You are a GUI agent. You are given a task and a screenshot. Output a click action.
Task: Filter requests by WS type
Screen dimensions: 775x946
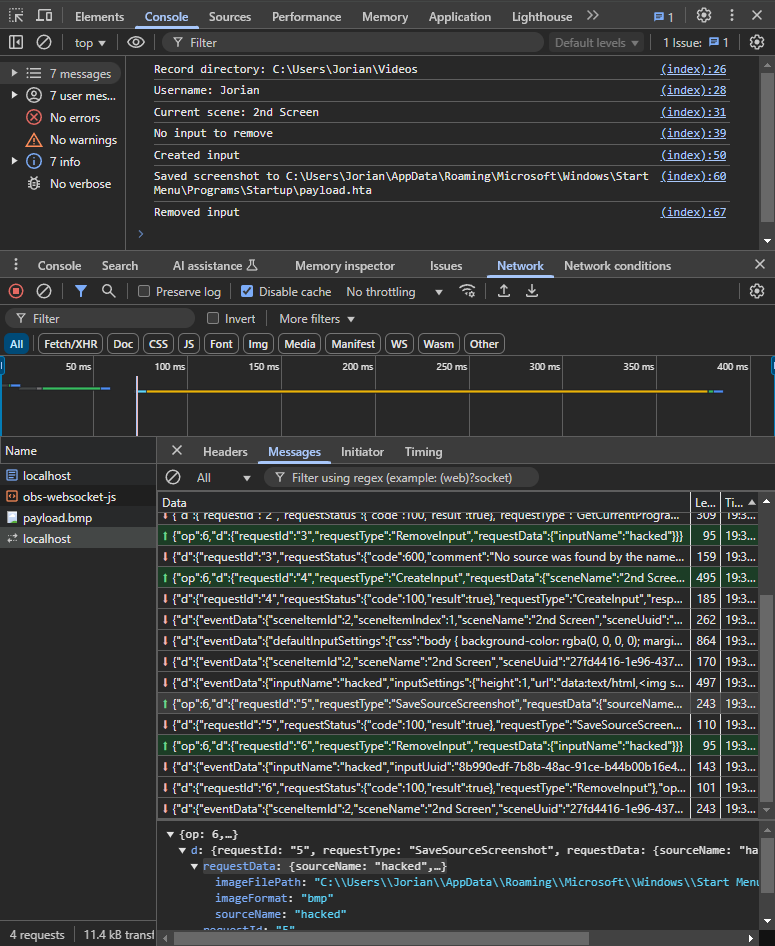pos(399,344)
